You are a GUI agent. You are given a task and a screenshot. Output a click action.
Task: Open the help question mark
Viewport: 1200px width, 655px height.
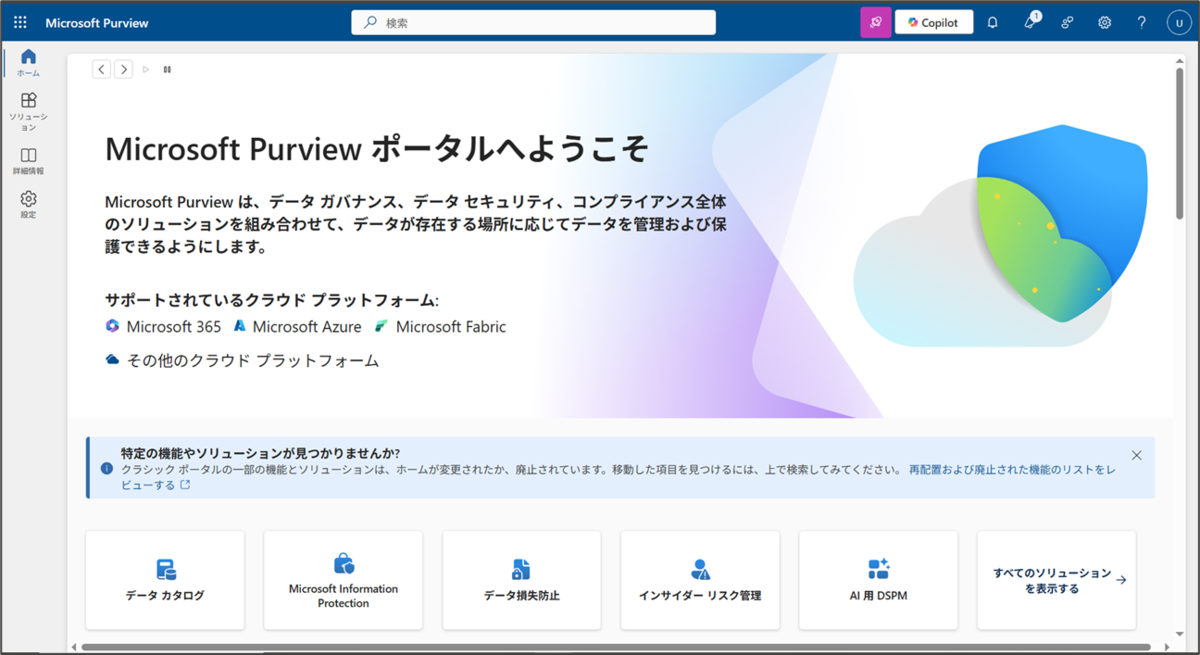1142,22
